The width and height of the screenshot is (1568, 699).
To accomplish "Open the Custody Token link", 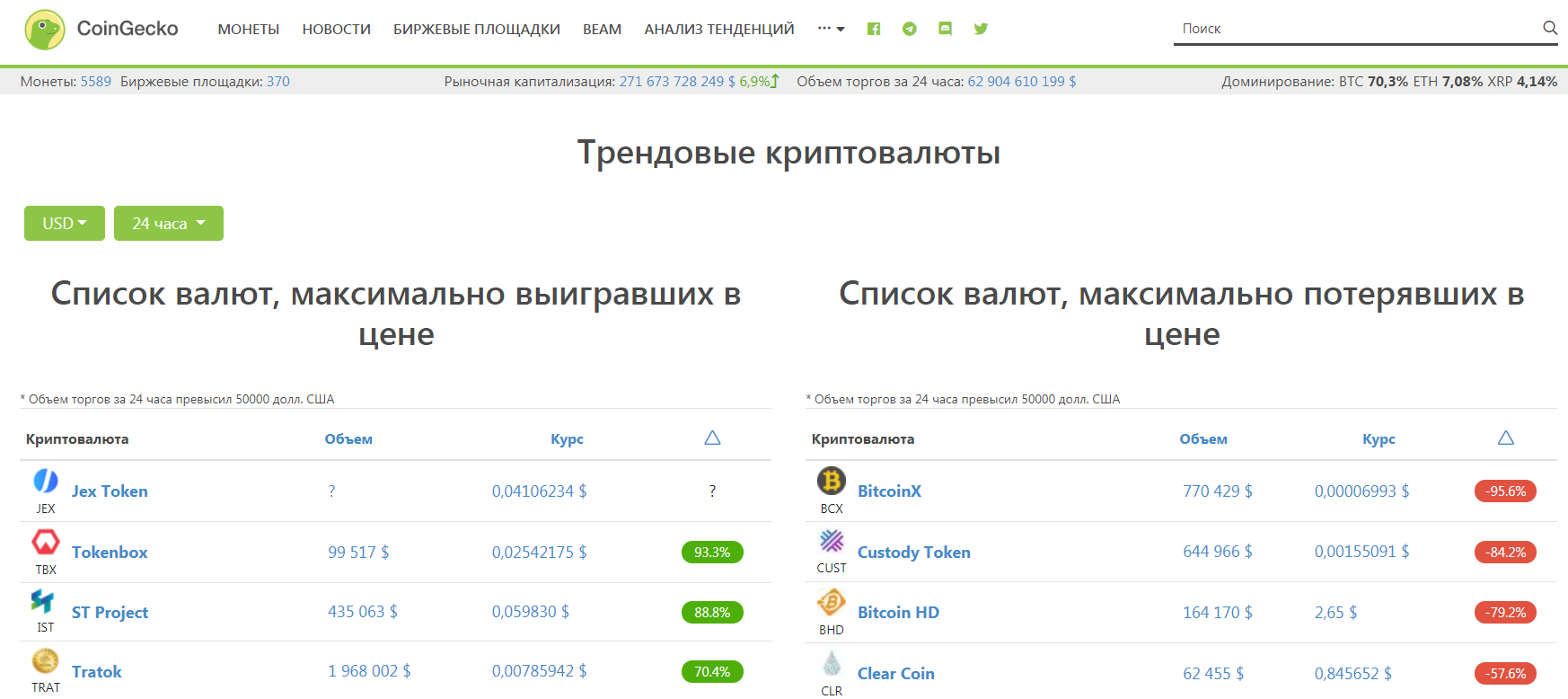I will tap(913, 553).
